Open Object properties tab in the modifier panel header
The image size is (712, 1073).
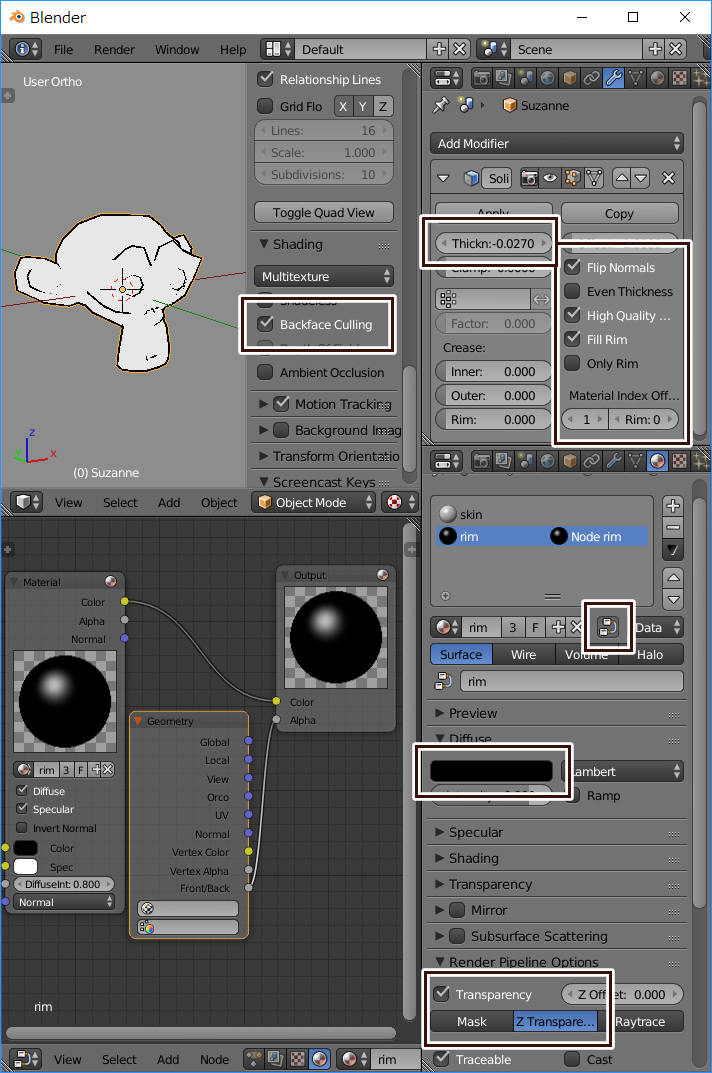click(569, 78)
